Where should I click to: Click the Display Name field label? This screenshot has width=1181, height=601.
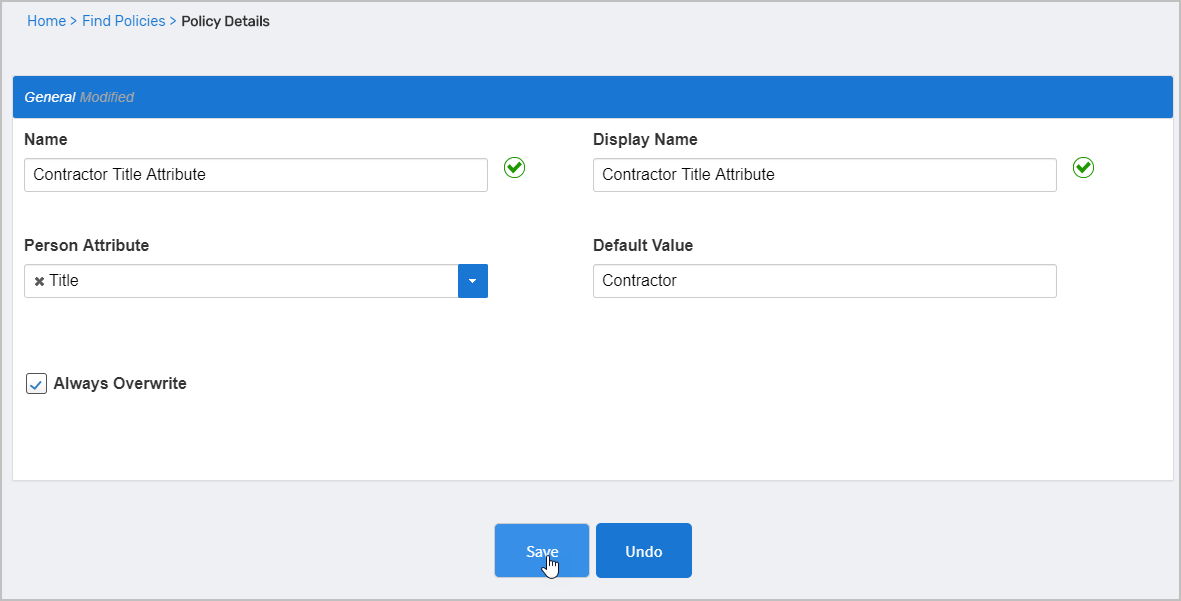point(645,139)
